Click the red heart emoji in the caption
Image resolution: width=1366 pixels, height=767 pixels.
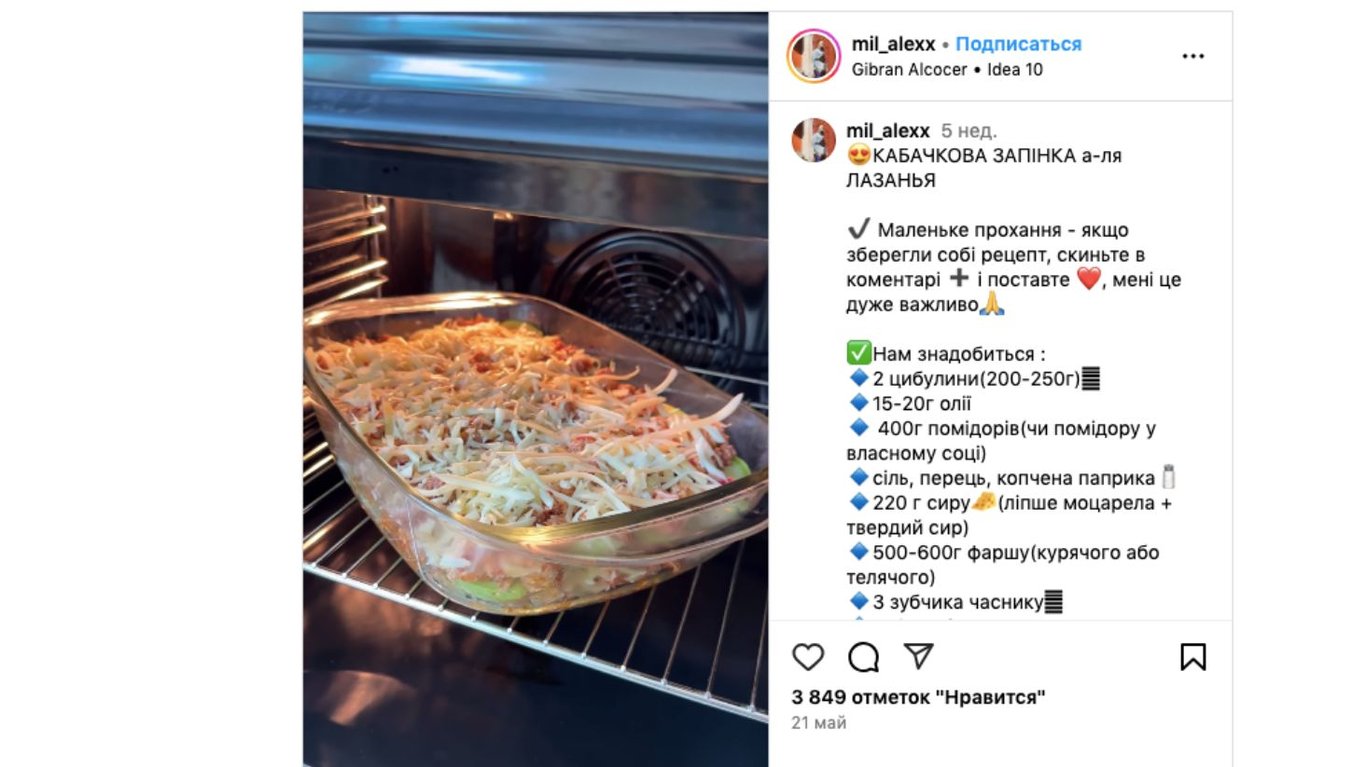tap(1088, 280)
